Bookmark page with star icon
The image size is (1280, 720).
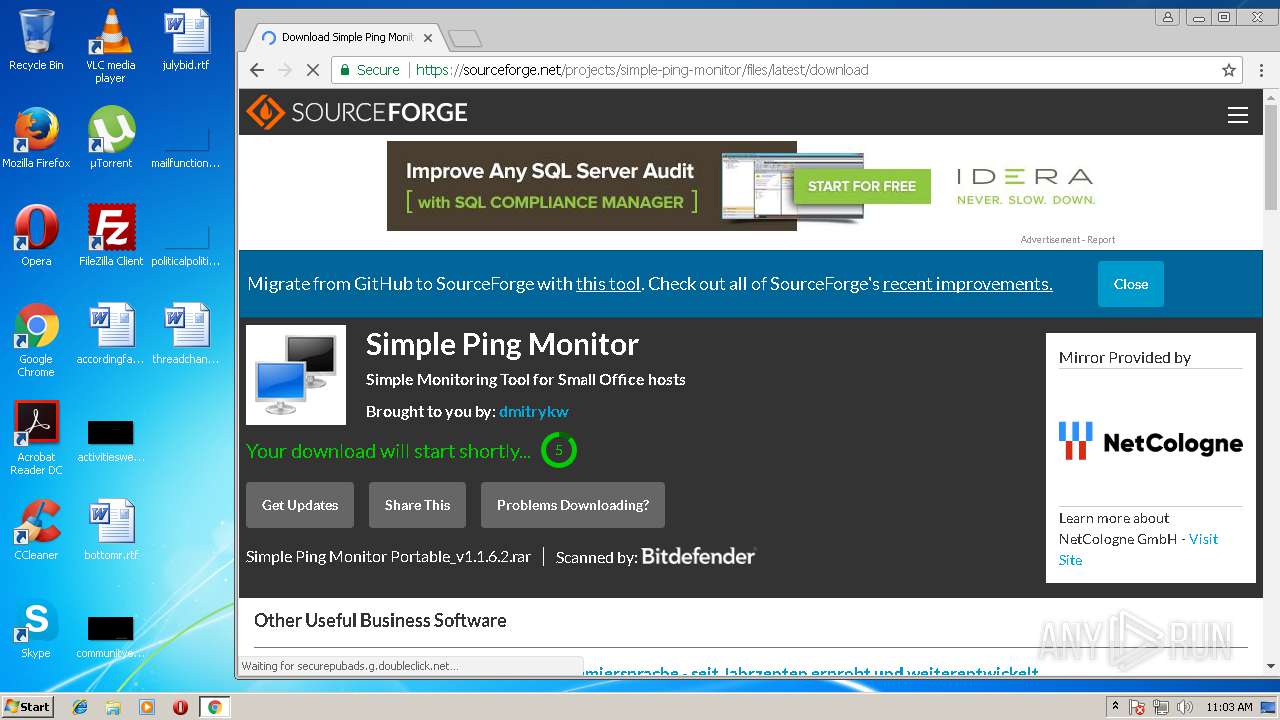pos(1229,70)
